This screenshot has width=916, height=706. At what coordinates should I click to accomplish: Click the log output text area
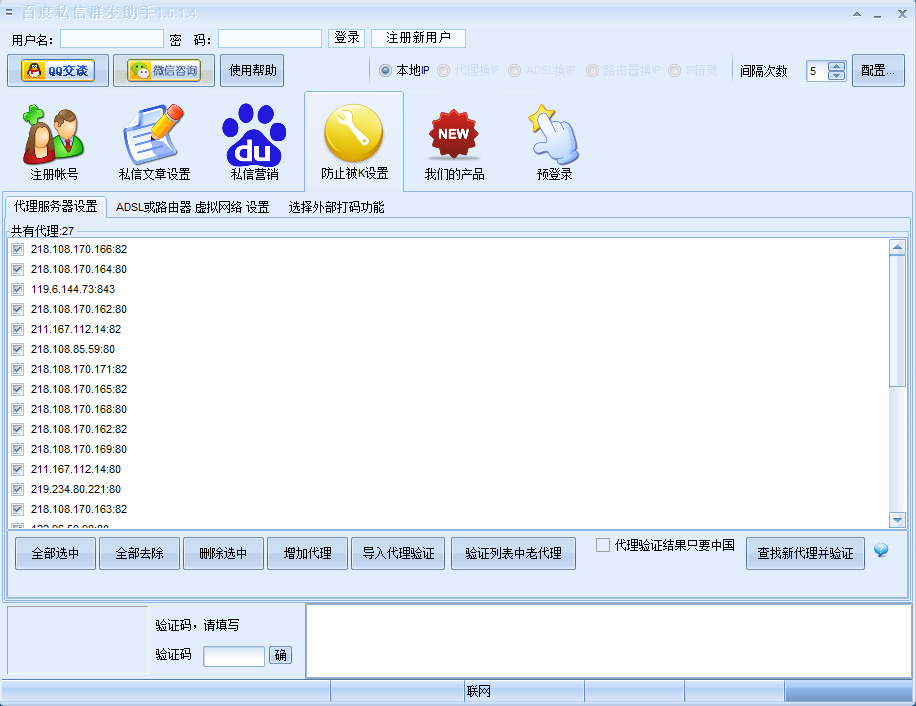(608, 641)
